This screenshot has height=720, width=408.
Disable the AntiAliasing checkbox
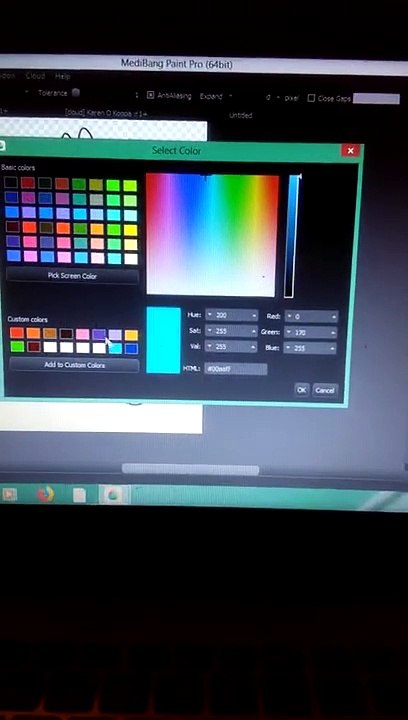(151, 95)
